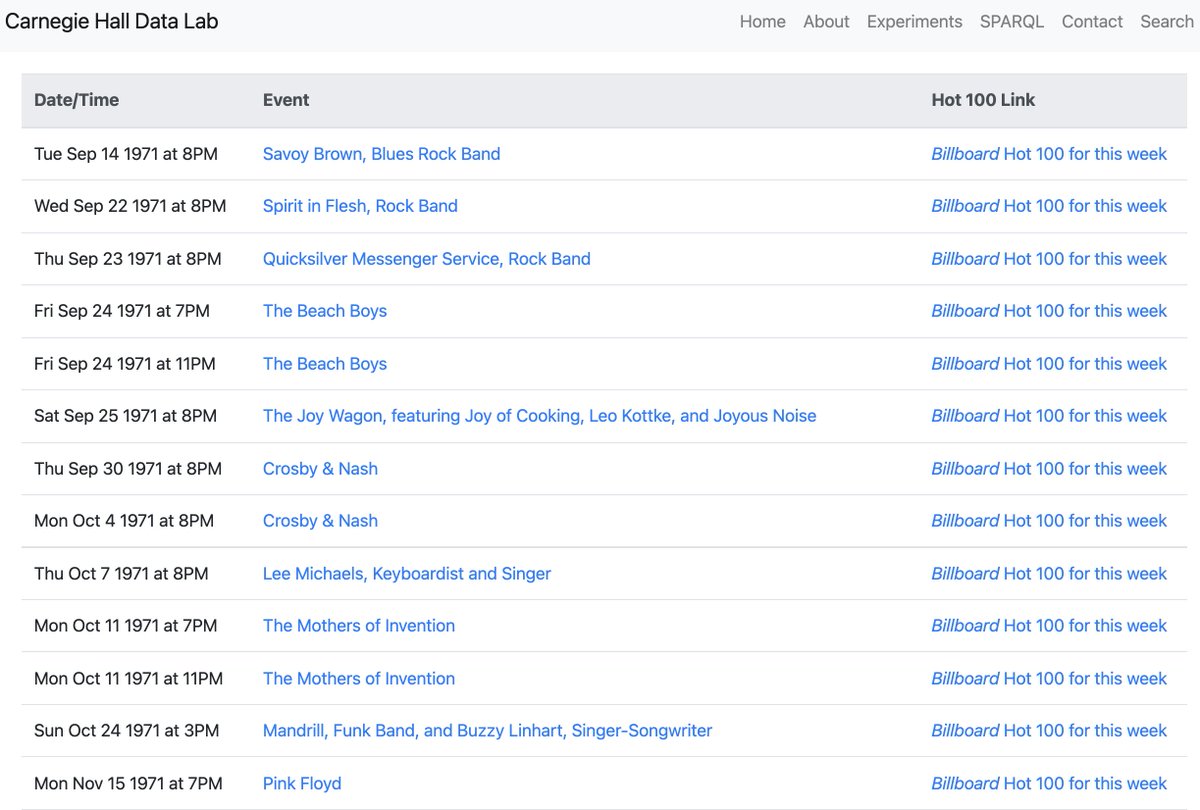Select the date Thu Oct 7 1971 at 8PM
Viewport: 1200px width, 810px height.
(121, 574)
